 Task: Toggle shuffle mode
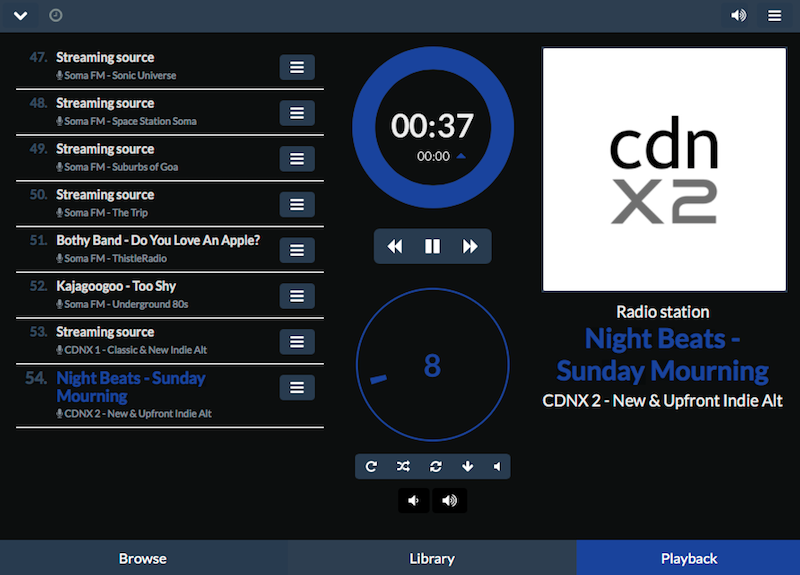pos(403,466)
